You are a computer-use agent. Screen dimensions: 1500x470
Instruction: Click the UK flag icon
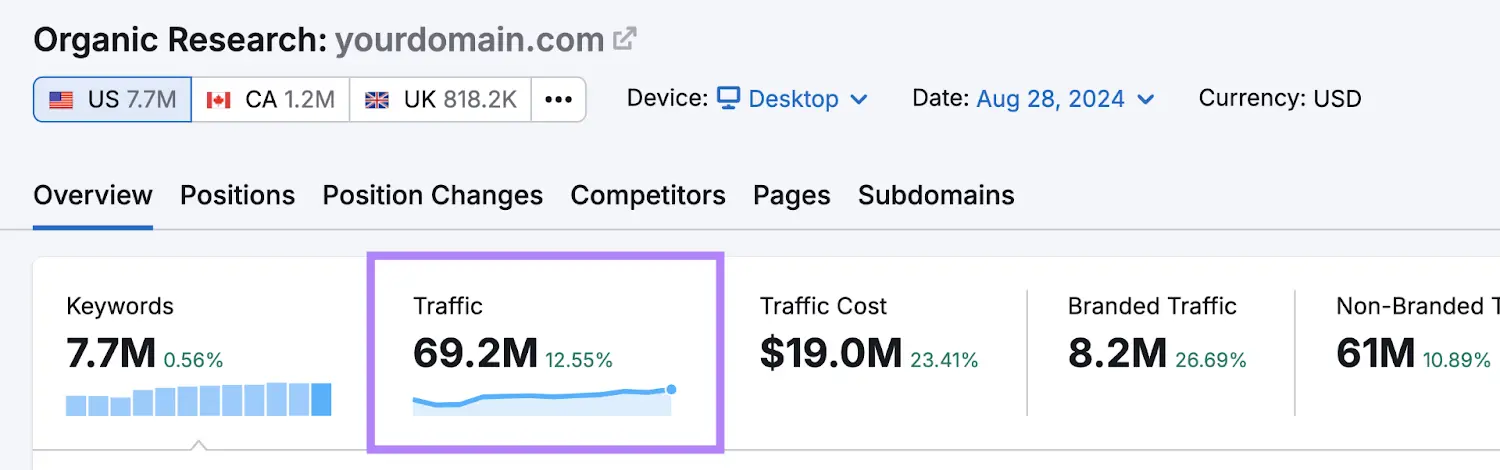[x=377, y=100]
